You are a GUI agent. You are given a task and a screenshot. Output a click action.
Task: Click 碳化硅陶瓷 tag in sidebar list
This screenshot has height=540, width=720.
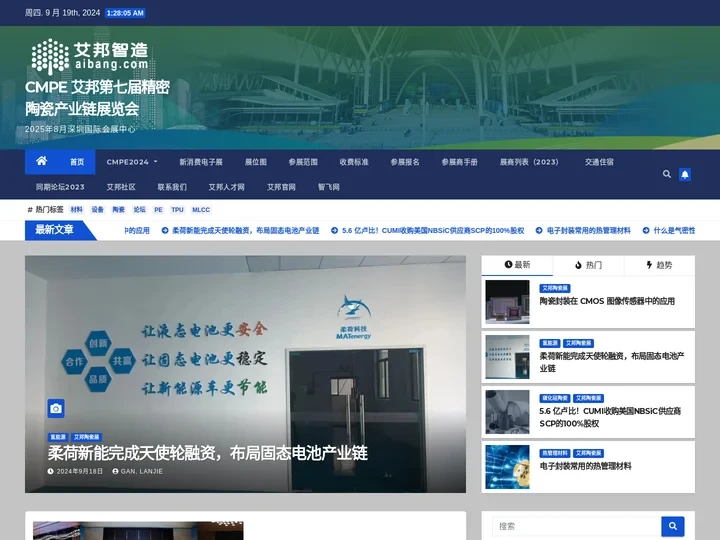[x=554, y=398]
